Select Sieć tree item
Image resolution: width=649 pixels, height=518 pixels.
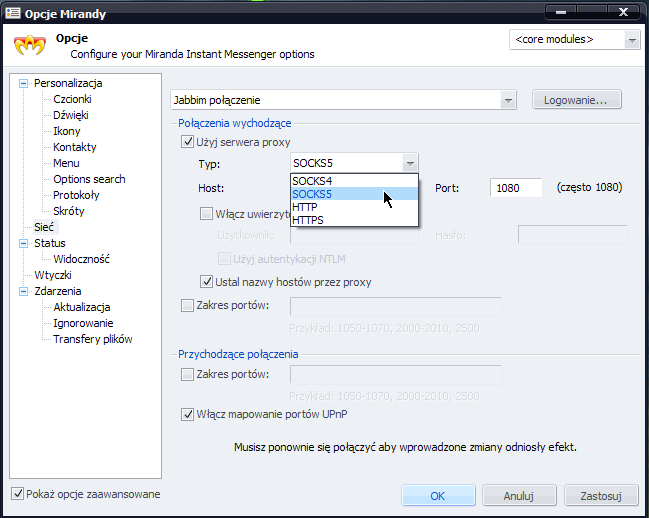(44, 227)
